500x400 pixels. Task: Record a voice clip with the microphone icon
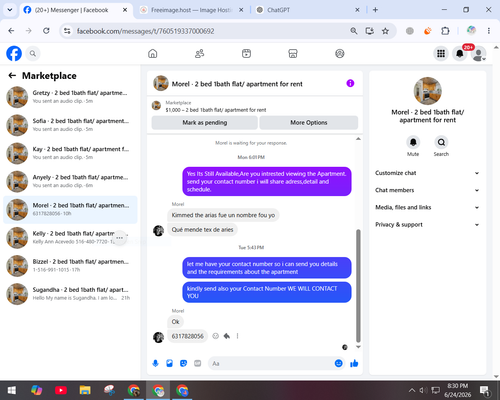click(155, 363)
